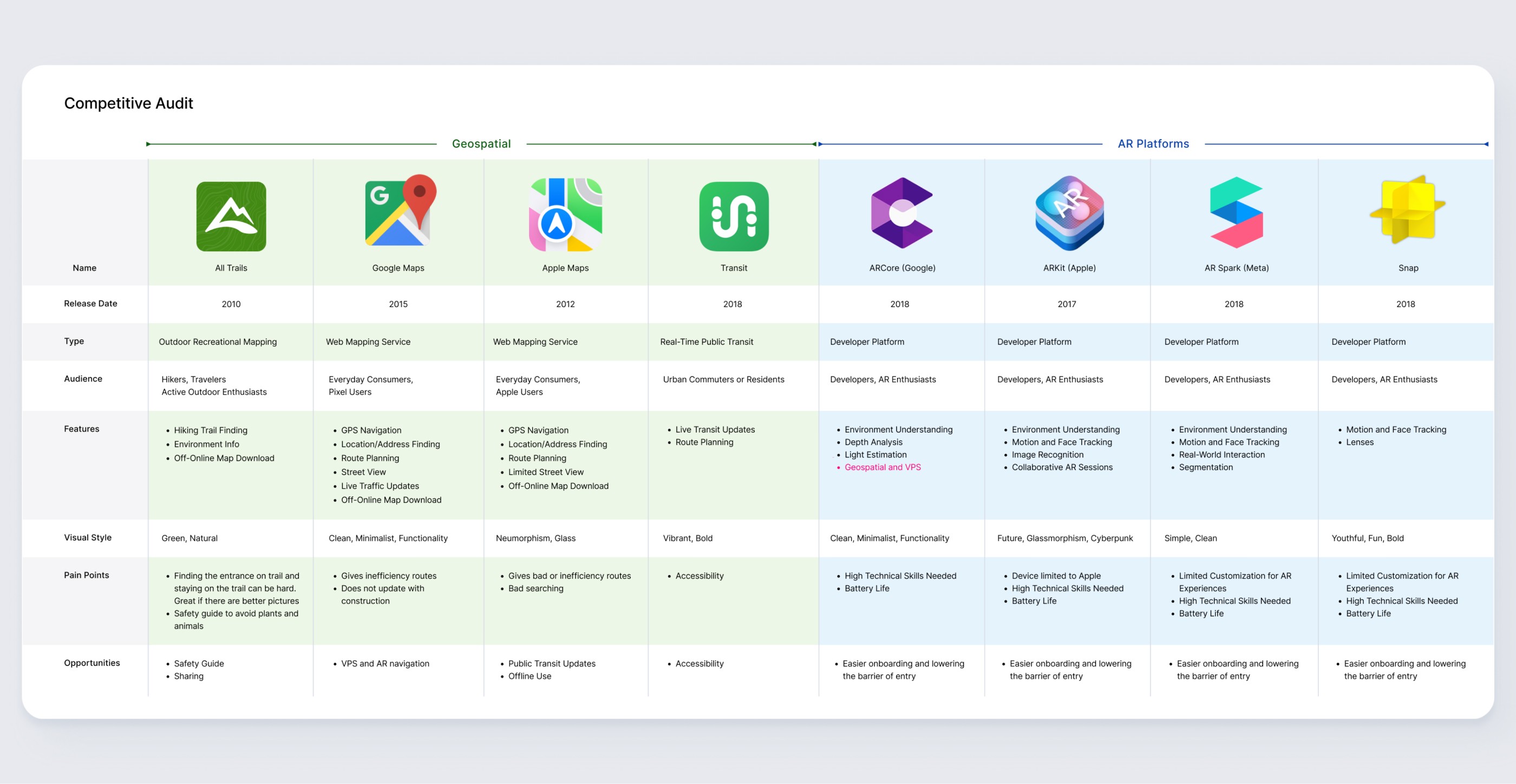Click Real-Time Public Transit type cell

[x=706, y=342]
